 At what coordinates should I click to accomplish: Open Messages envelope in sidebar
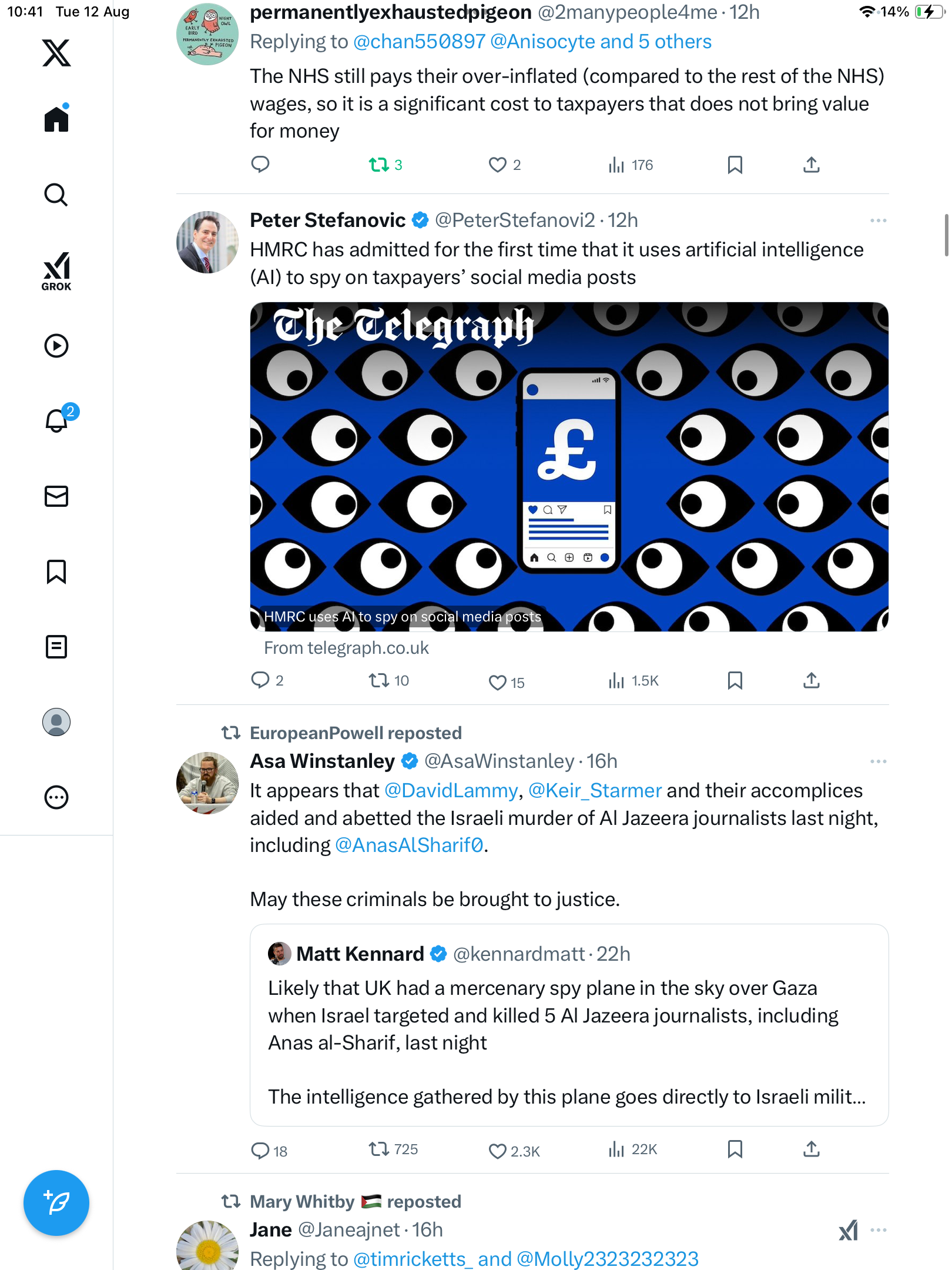(x=56, y=496)
